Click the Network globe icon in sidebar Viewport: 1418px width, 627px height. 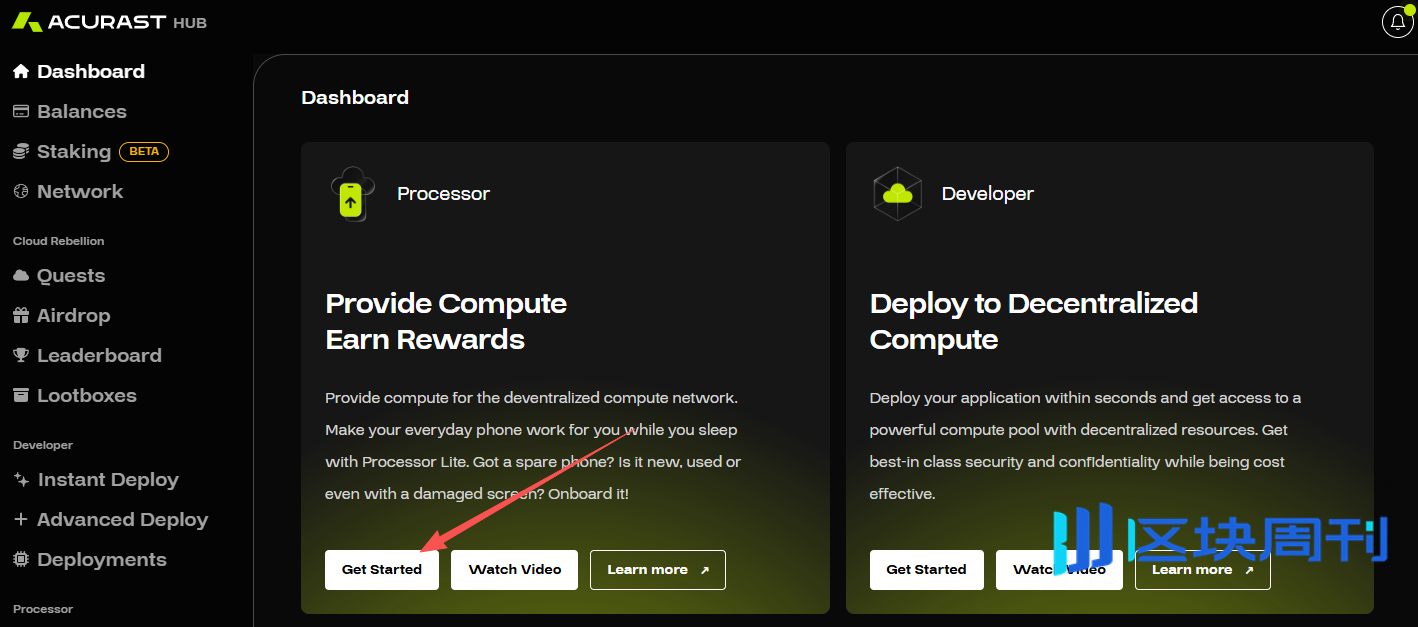pyautogui.click(x=21, y=192)
